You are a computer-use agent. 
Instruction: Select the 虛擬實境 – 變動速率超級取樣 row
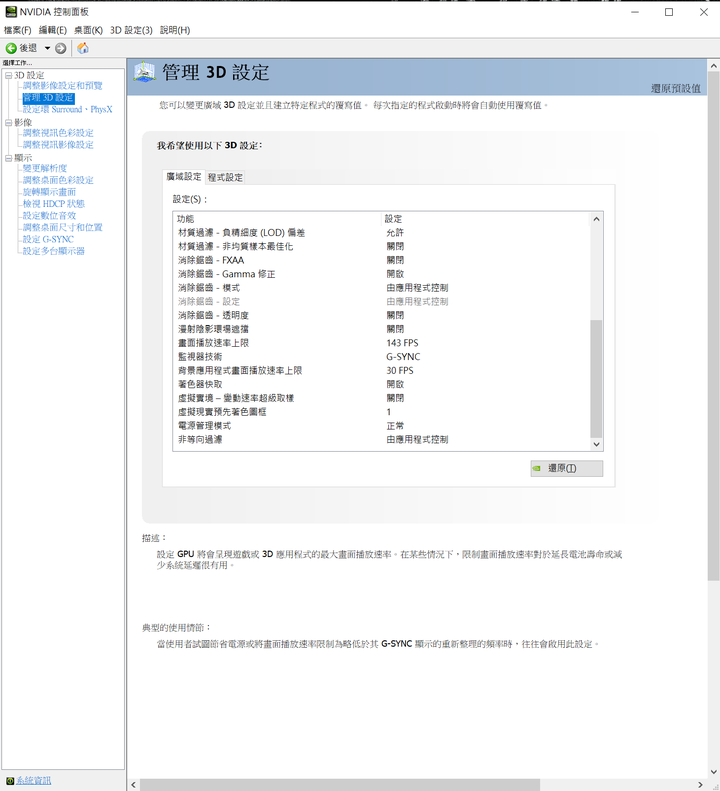click(x=381, y=398)
